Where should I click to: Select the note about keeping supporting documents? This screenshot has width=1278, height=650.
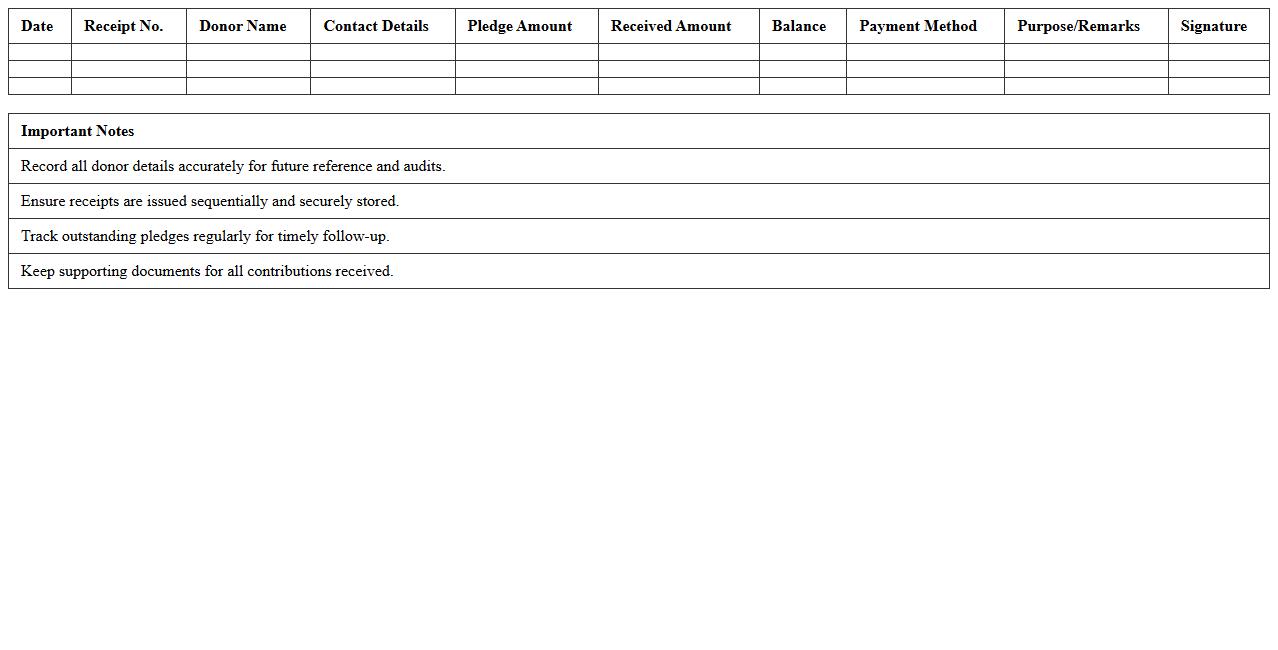tap(207, 271)
